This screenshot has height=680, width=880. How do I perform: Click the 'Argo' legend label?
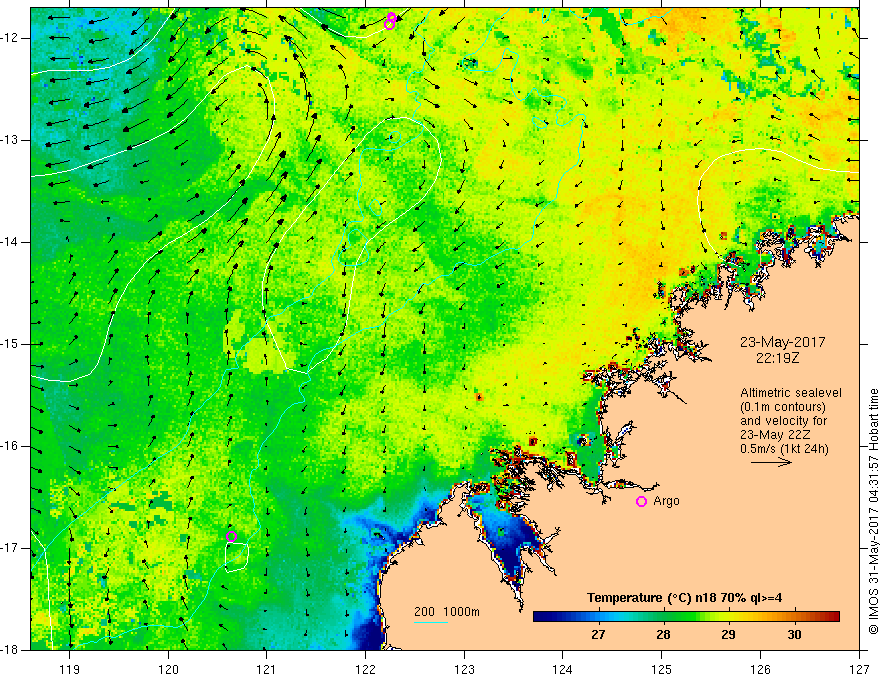(x=666, y=501)
